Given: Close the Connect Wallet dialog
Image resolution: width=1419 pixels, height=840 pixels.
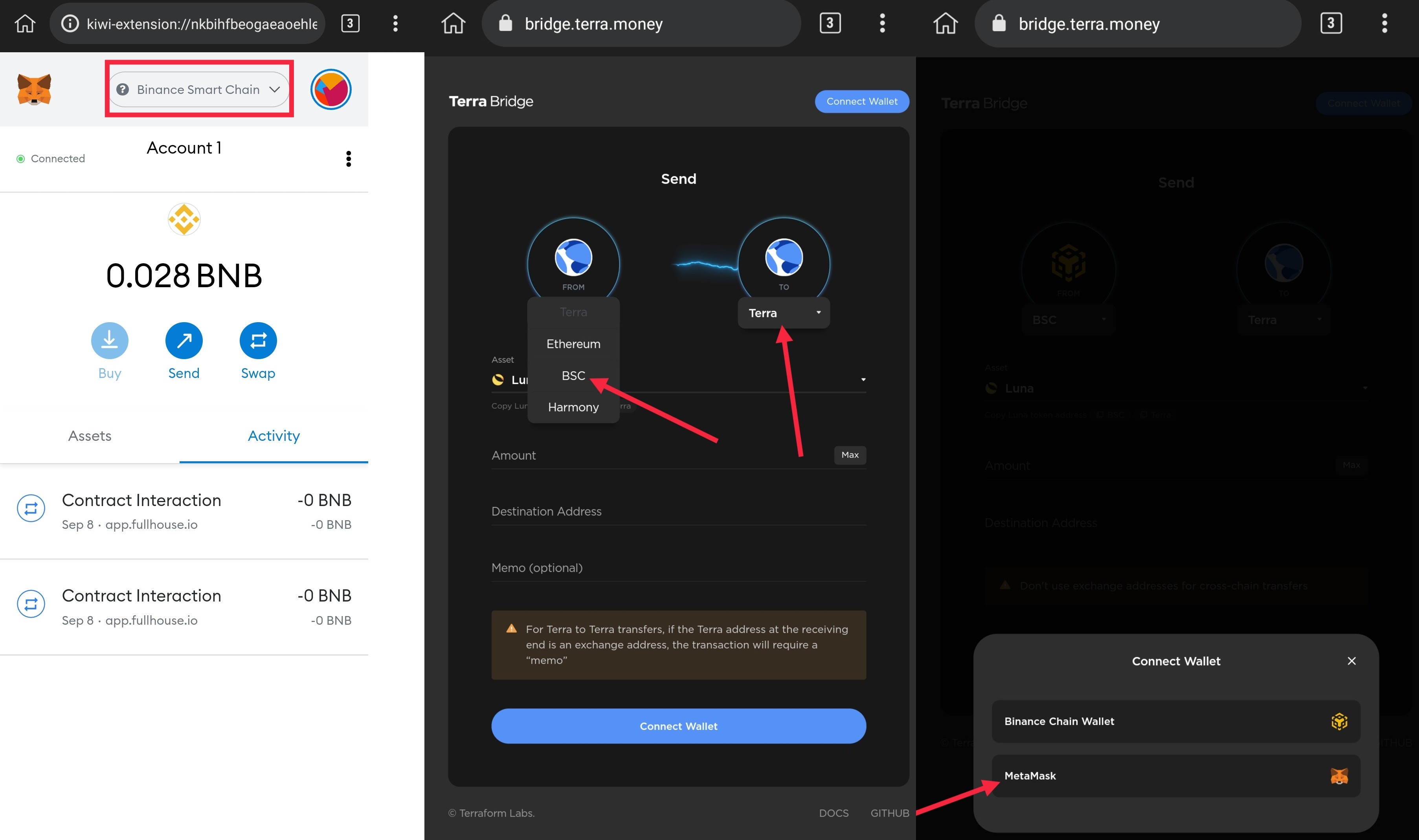Looking at the screenshot, I should point(1352,661).
